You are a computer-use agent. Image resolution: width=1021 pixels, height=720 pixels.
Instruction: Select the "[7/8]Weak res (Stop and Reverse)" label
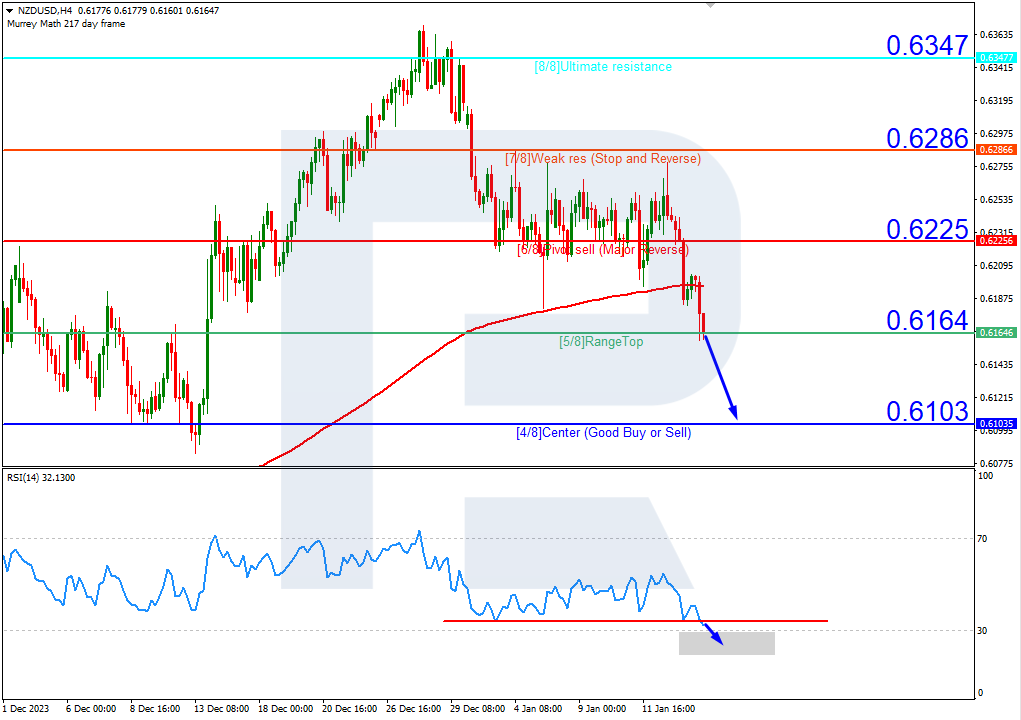(603, 159)
